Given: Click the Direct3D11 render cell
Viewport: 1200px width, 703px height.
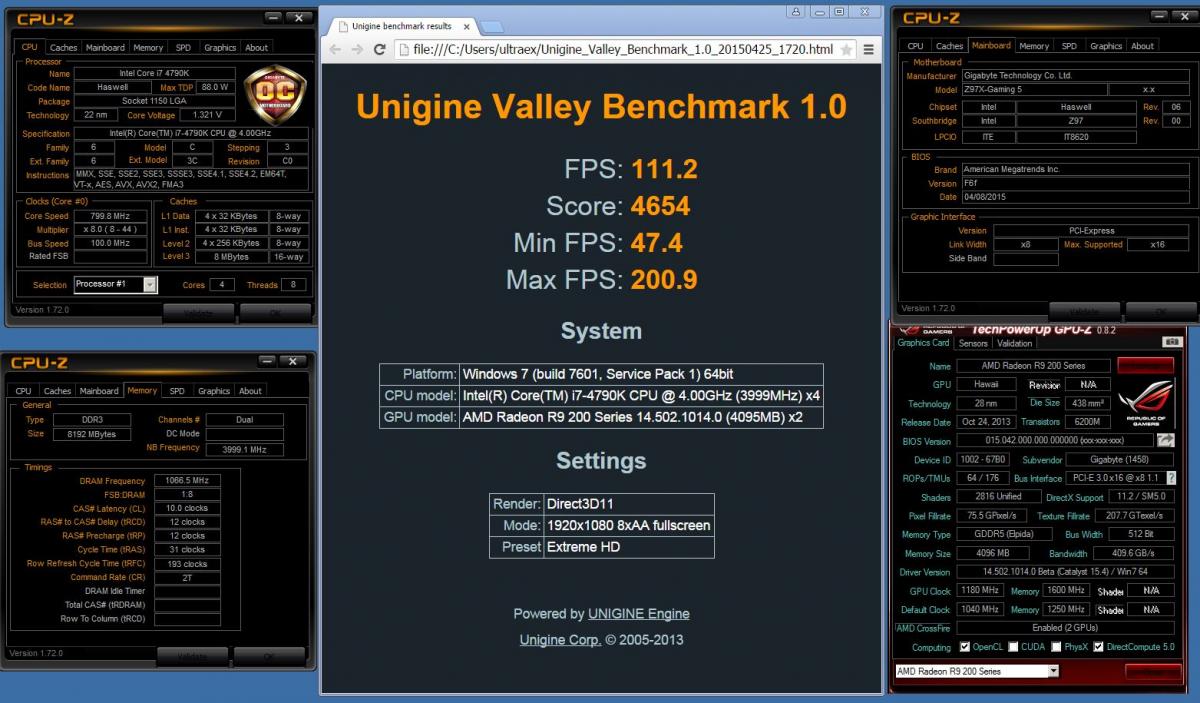Looking at the screenshot, I should click(628, 503).
